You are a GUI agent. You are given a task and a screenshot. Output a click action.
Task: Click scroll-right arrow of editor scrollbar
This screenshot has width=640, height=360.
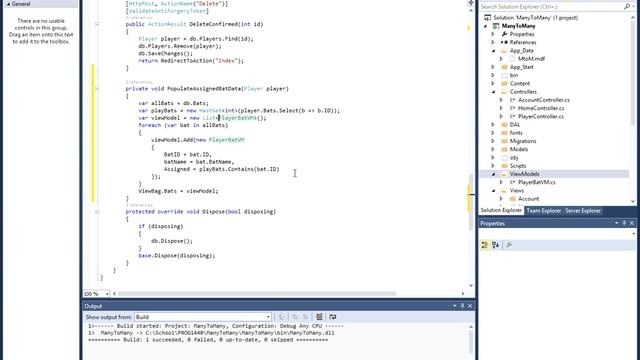pos(463,293)
